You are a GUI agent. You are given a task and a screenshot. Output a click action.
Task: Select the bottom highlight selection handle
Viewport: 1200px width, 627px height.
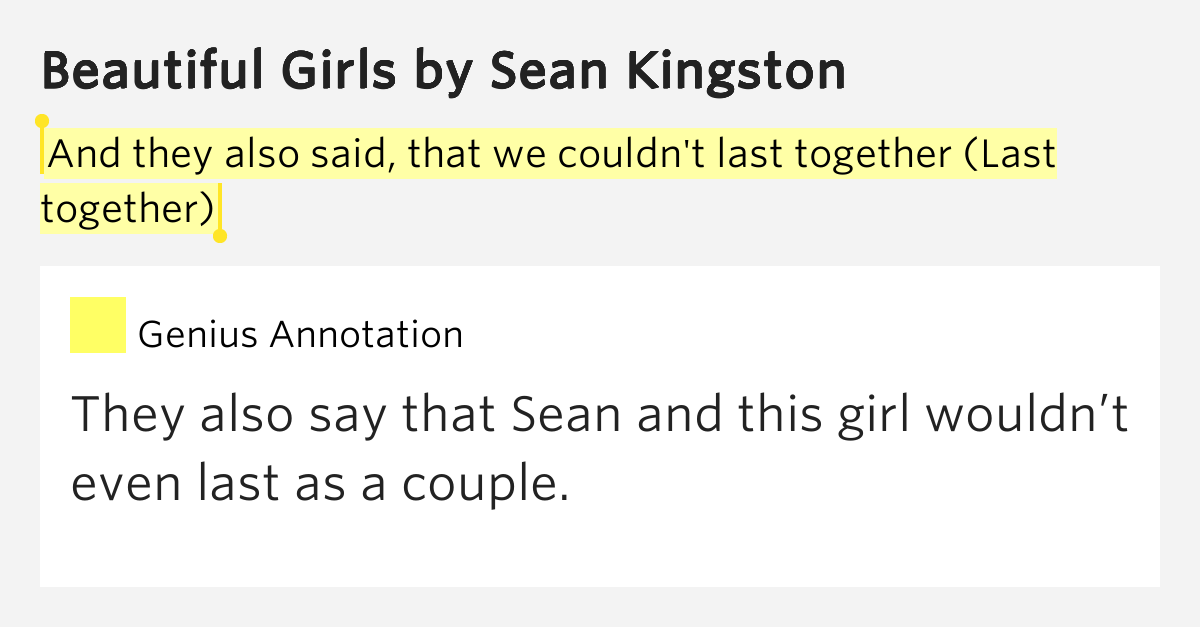click(x=220, y=236)
